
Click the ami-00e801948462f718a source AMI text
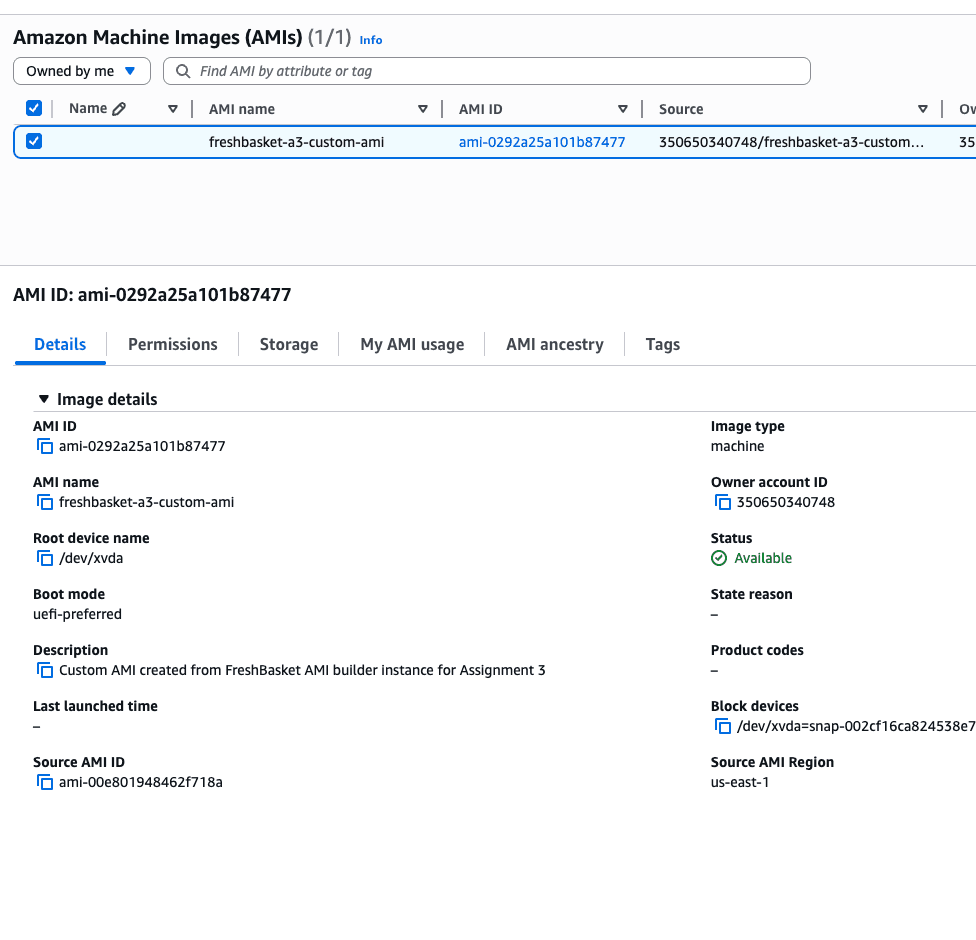coord(141,783)
